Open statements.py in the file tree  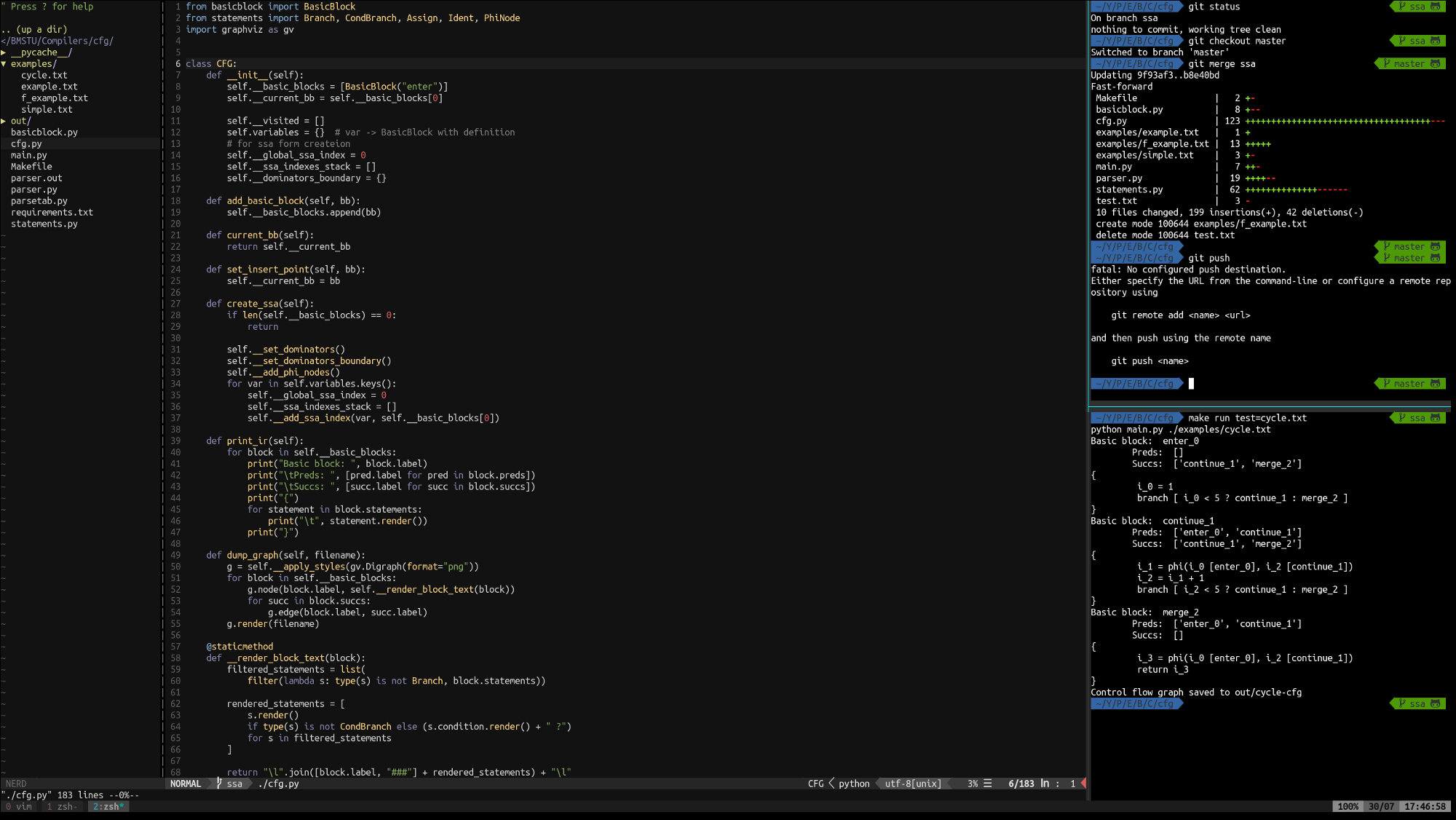tap(44, 224)
